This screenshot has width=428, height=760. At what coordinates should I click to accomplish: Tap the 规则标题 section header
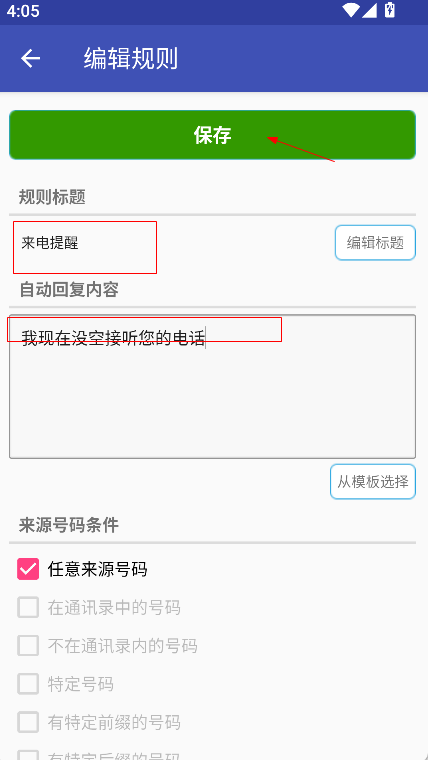52,197
